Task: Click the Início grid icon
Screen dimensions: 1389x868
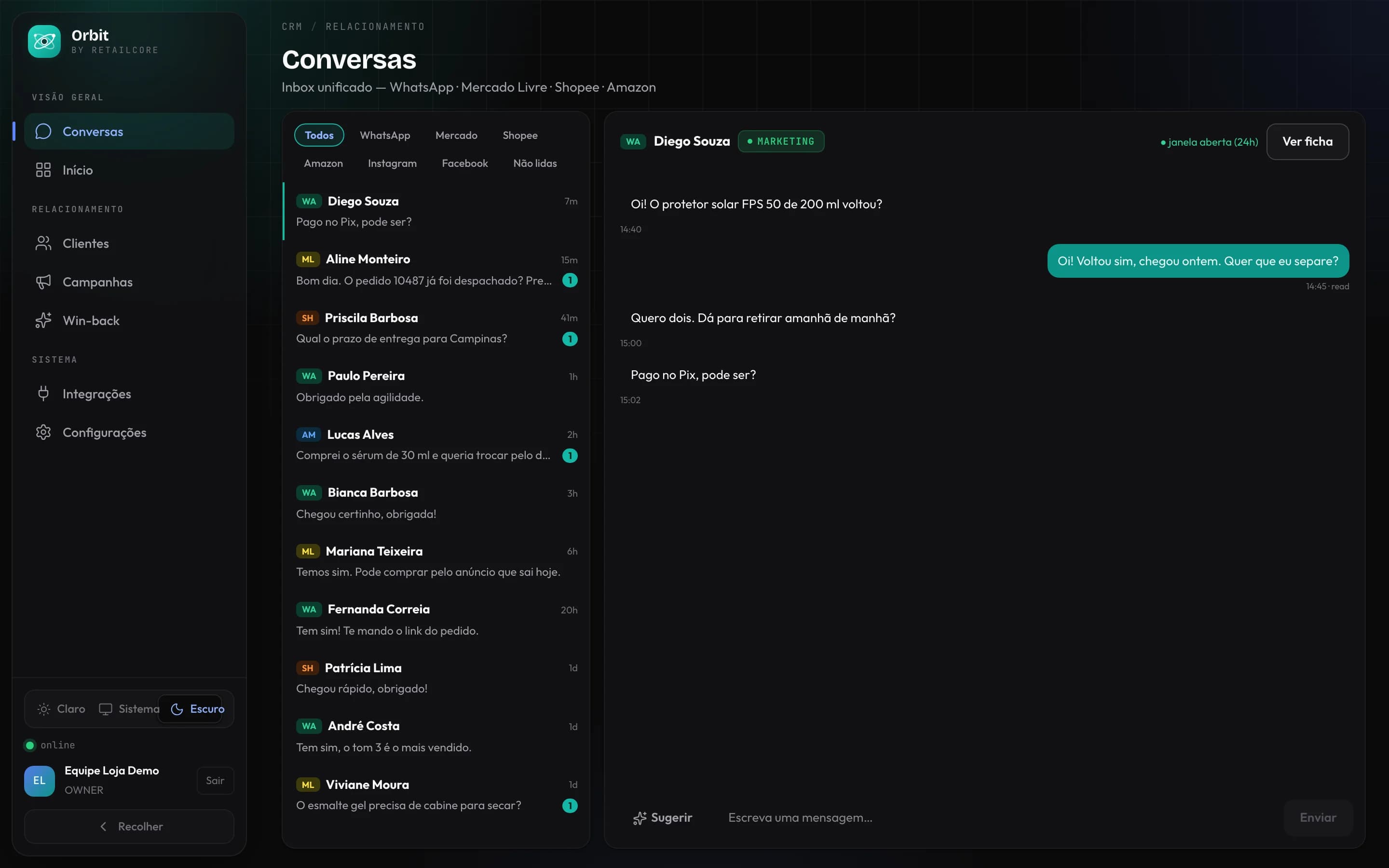Action: point(43,170)
